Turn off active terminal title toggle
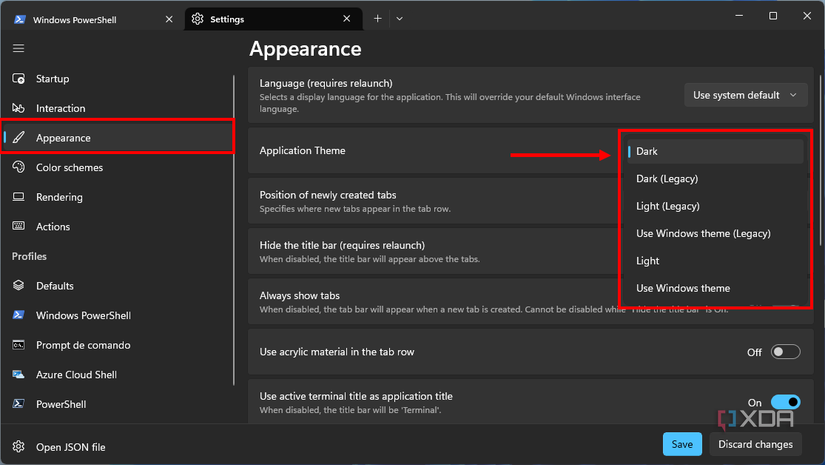Image resolution: width=825 pixels, height=465 pixels. pos(785,402)
